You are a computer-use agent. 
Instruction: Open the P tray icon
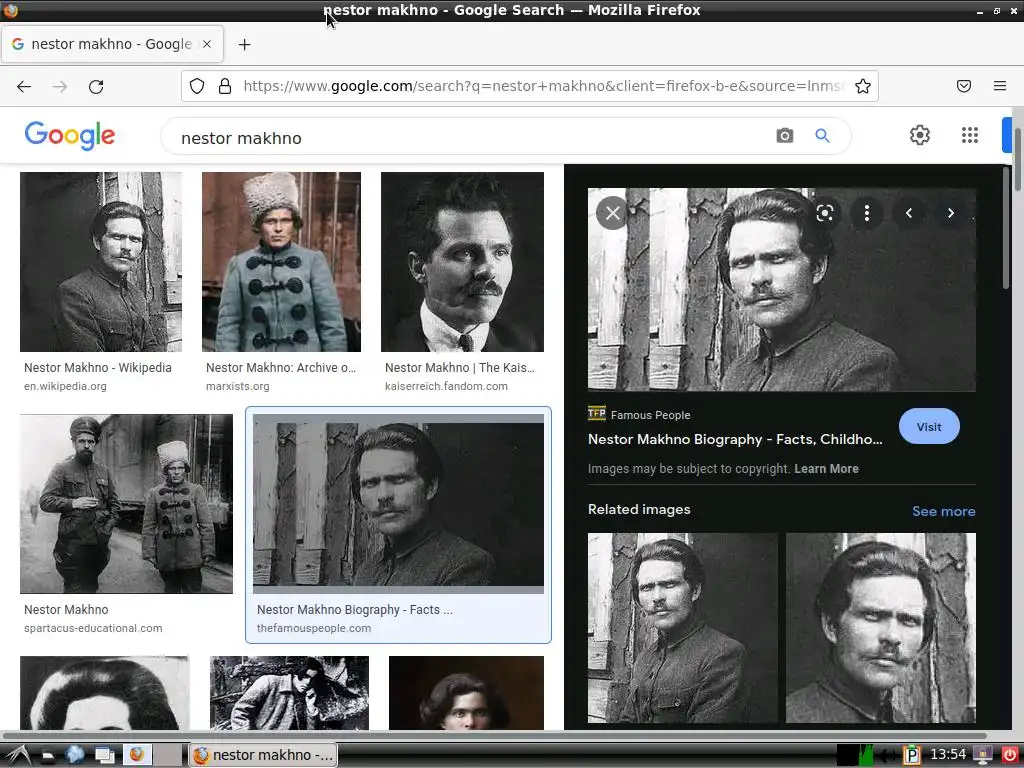[912, 755]
